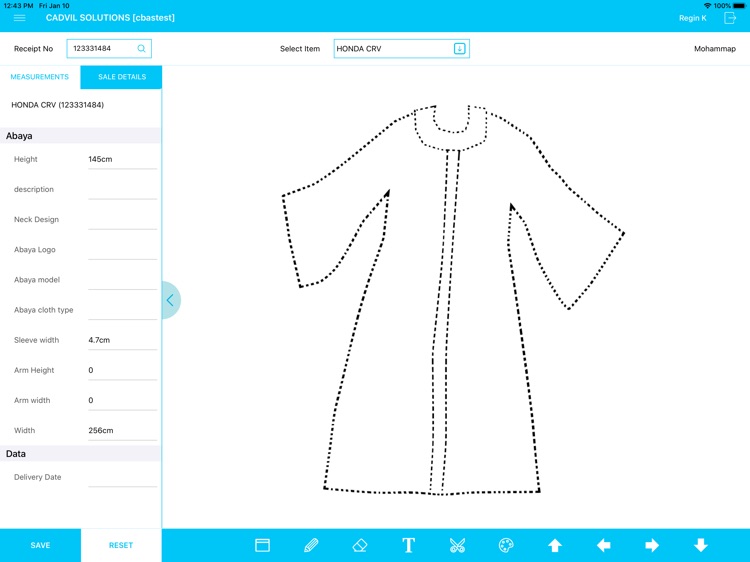Image resolution: width=750 pixels, height=562 pixels.
Task: Click the Wi-Fi icon in status bar
Action: [x=707, y=6]
